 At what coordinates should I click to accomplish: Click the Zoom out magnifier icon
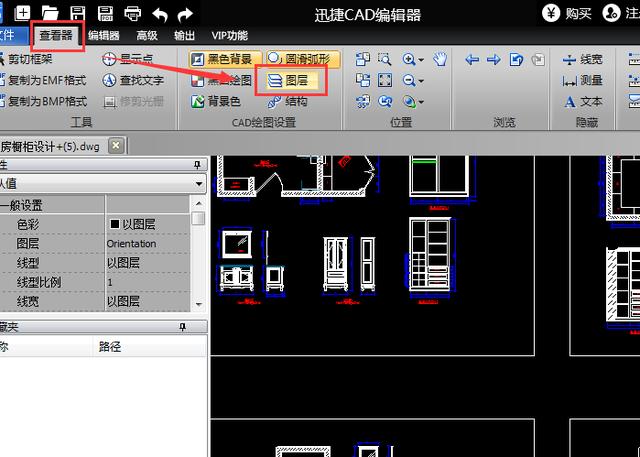tap(409, 80)
